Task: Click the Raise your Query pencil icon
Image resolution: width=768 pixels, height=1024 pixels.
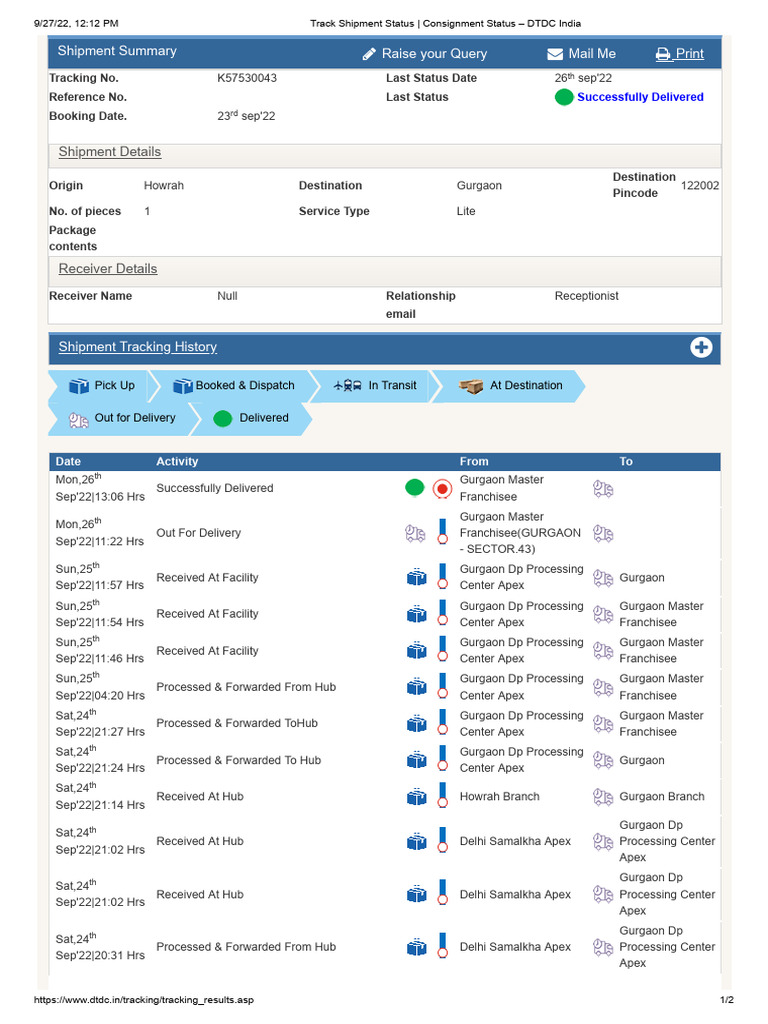Action: 369,54
